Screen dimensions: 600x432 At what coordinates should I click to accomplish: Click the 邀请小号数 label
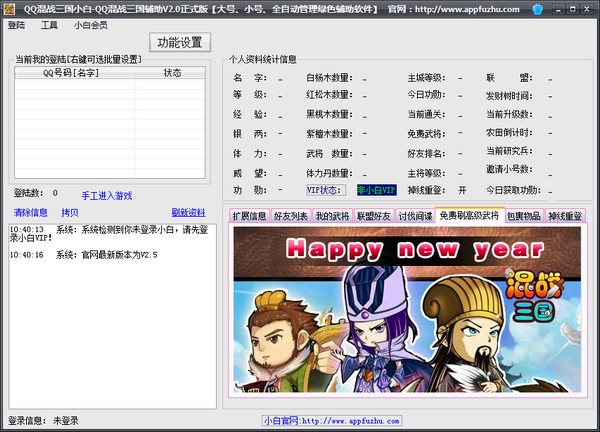[509, 169]
